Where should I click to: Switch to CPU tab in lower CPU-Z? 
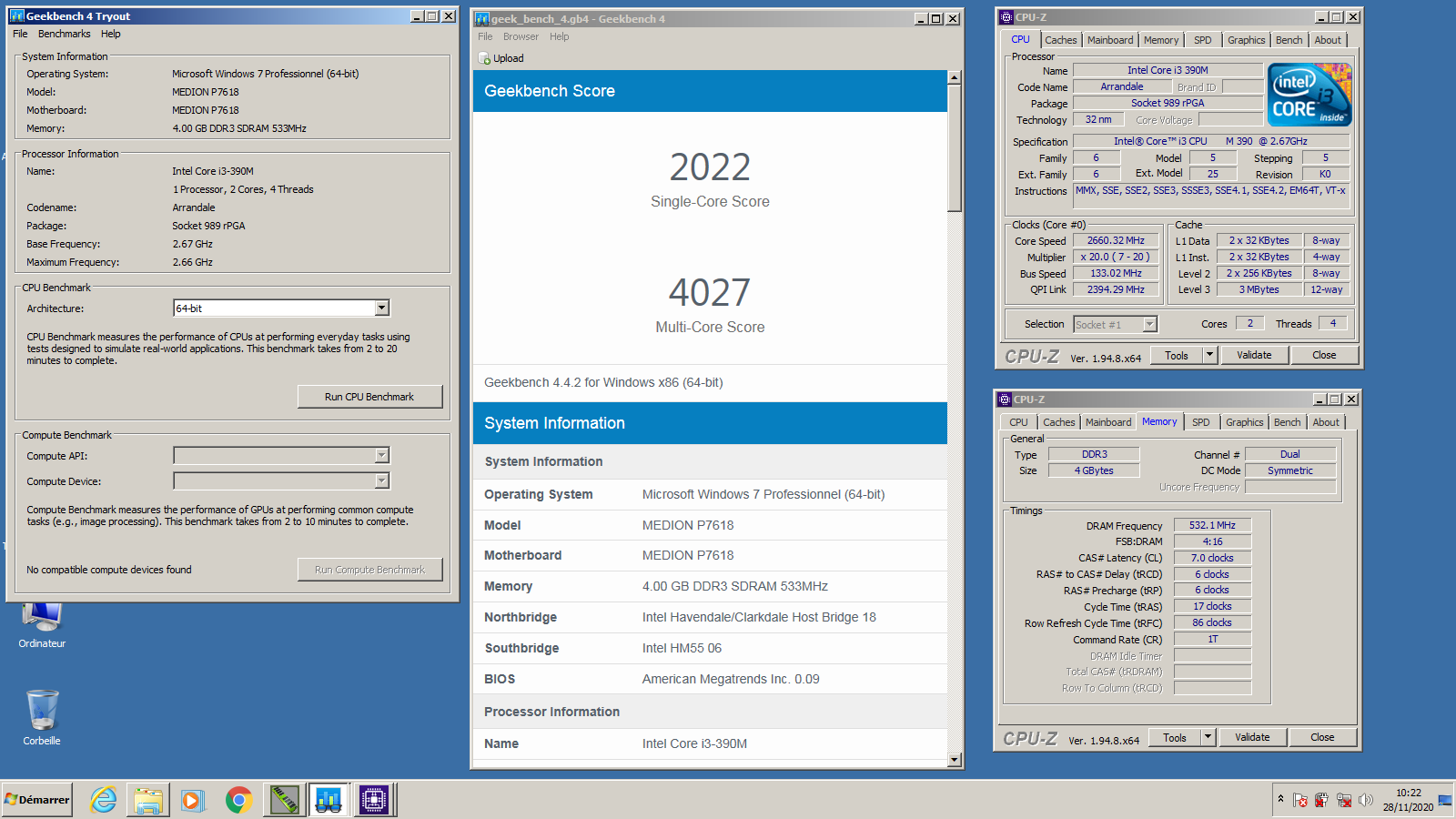(x=1018, y=422)
